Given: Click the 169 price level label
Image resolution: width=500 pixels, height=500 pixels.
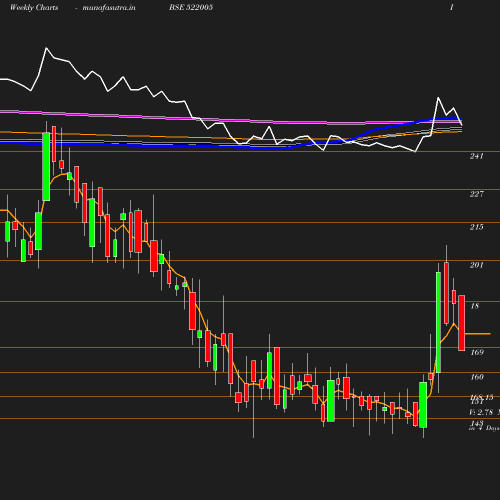Looking at the screenshot, I should [477, 352].
